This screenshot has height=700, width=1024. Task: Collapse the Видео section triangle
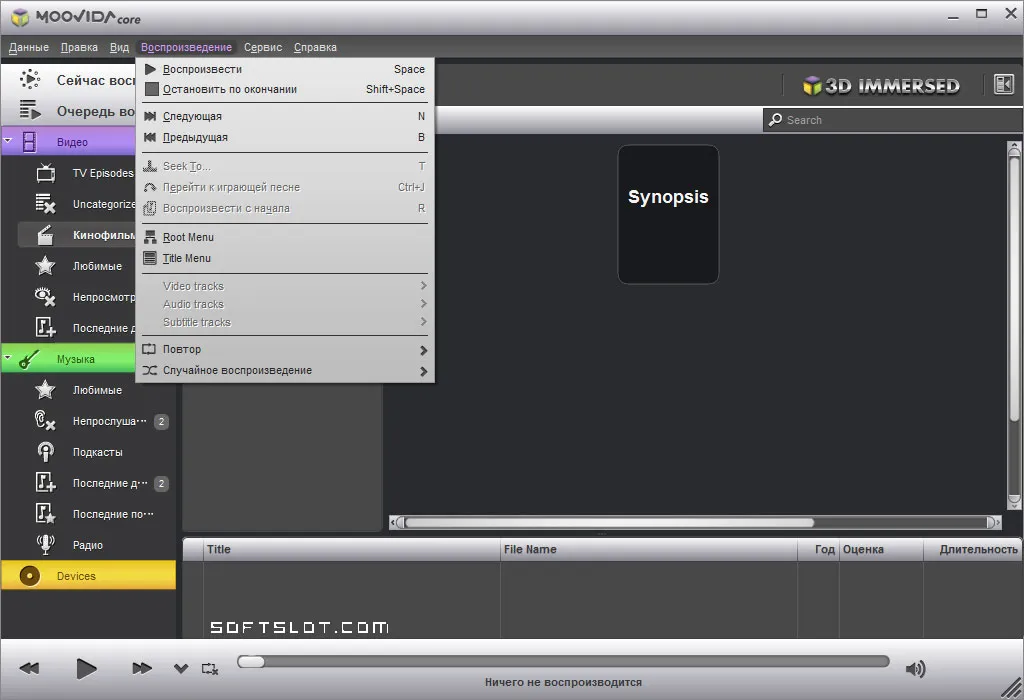point(8,140)
